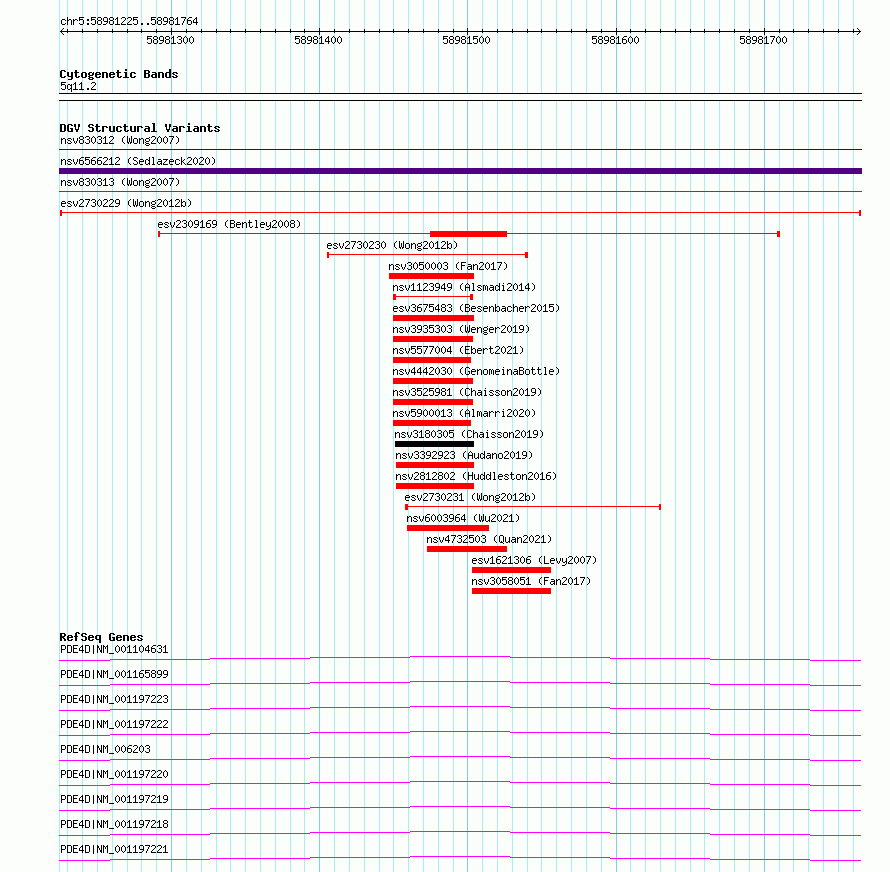890x872 pixels.
Task: Open variant esv2730229 (Wong2012b)
Action: click(x=126, y=203)
